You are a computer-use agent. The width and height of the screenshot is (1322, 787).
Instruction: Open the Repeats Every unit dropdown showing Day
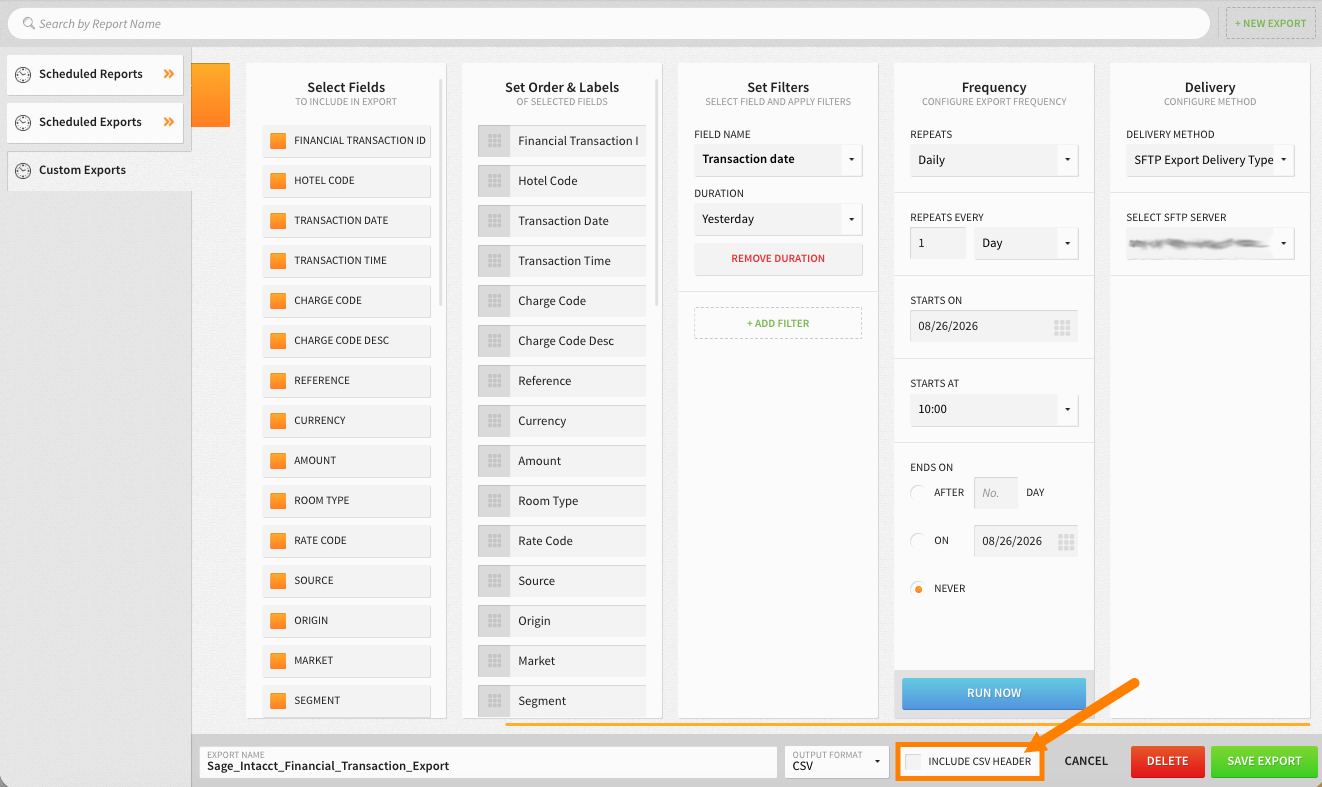1026,243
